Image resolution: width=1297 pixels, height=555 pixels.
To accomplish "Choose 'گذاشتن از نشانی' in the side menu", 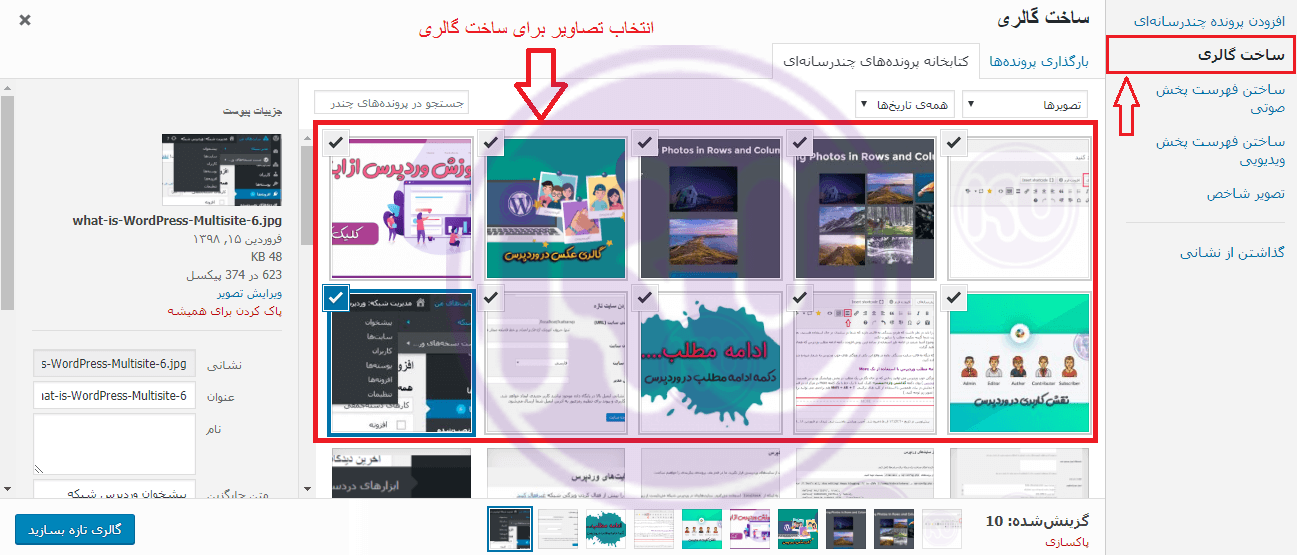I will click(x=1233, y=253).
